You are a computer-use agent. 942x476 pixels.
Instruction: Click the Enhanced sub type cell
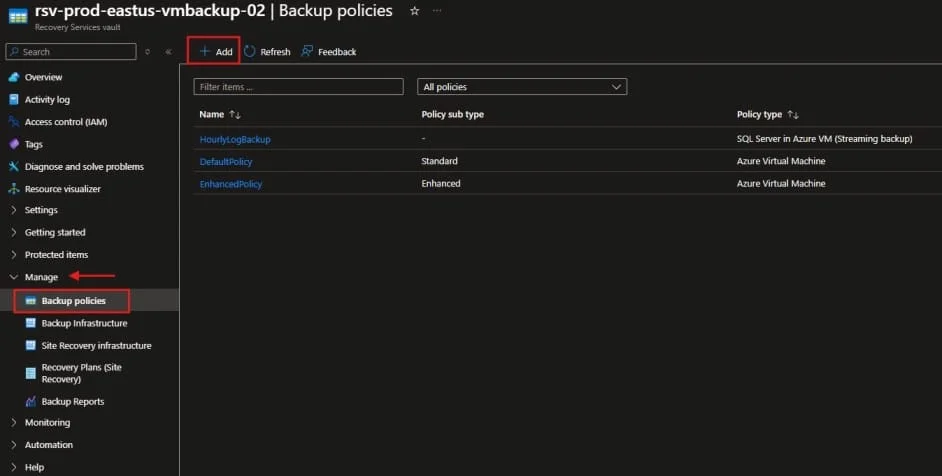click(x=441, y=183)
